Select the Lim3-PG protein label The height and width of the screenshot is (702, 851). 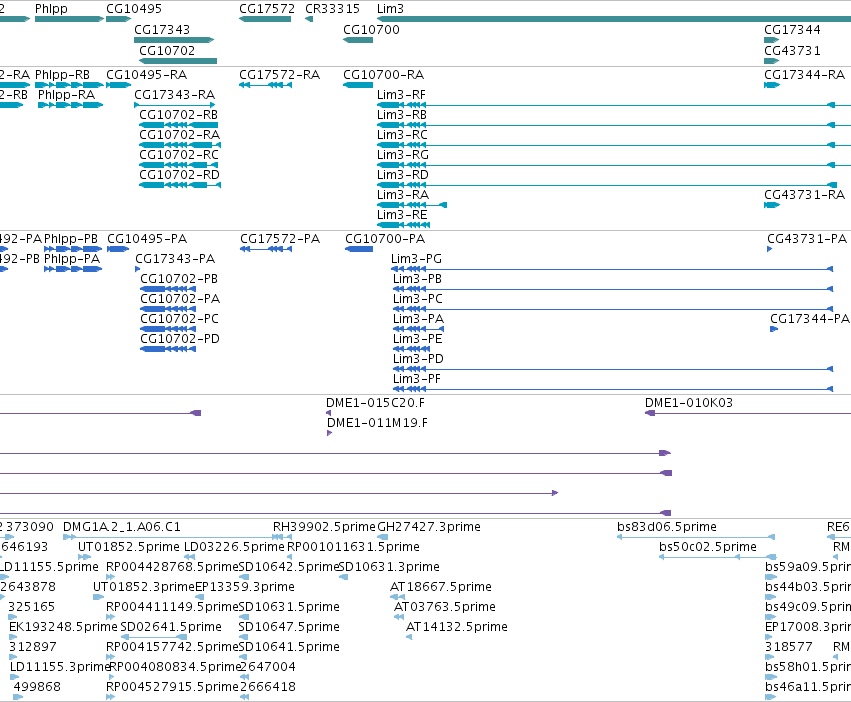(x=416, y=259)
